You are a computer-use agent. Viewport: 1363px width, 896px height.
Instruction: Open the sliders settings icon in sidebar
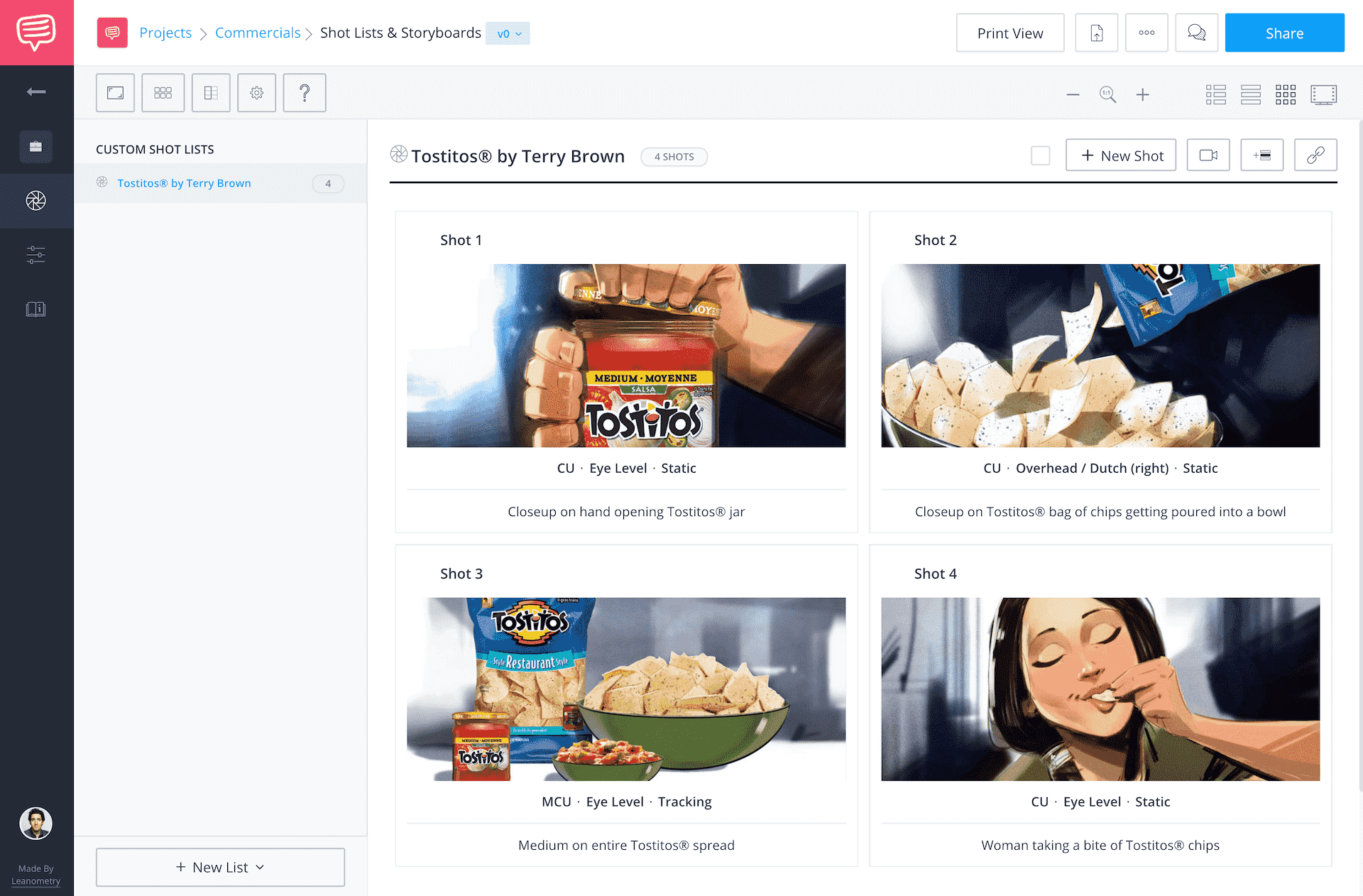tap(36, 255)
